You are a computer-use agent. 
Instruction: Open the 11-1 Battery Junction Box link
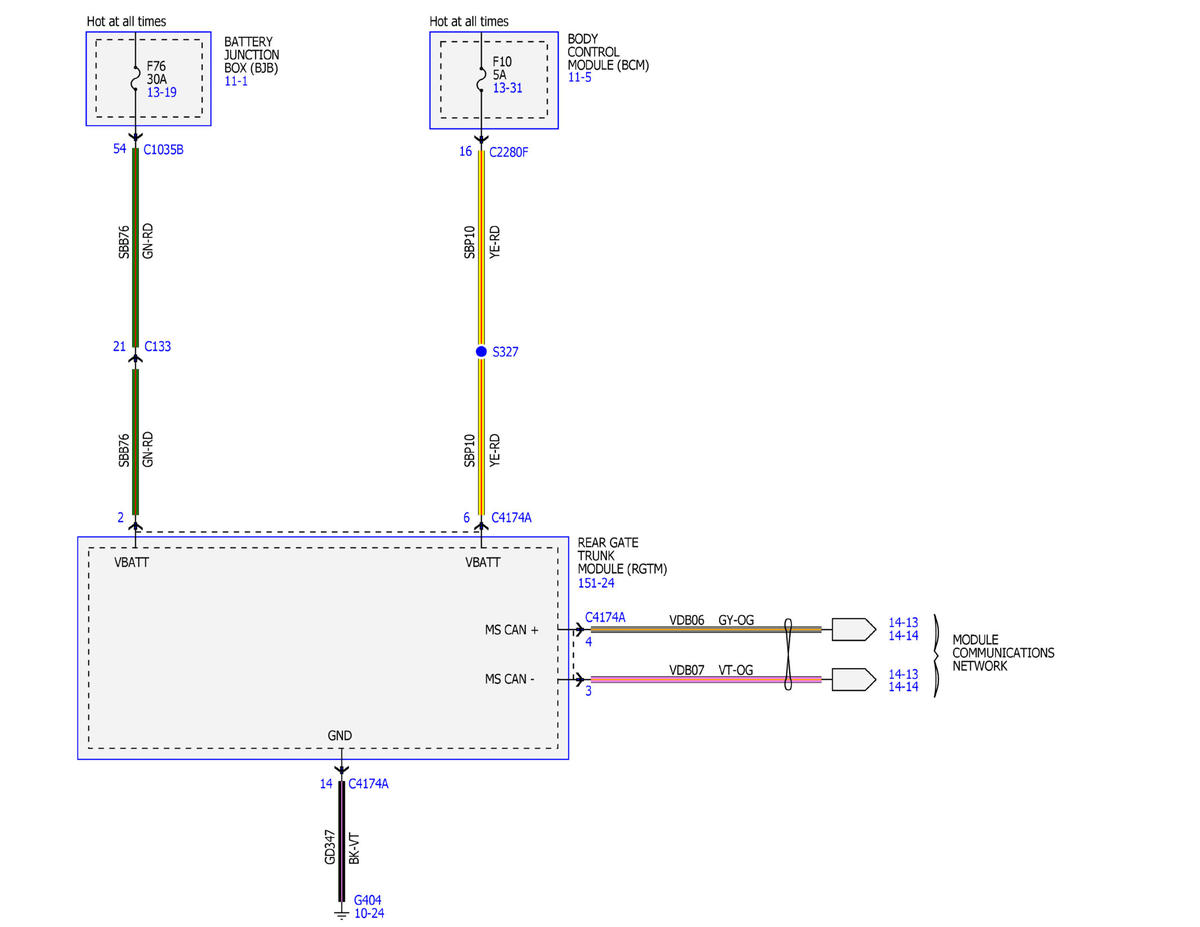[235, 81]
